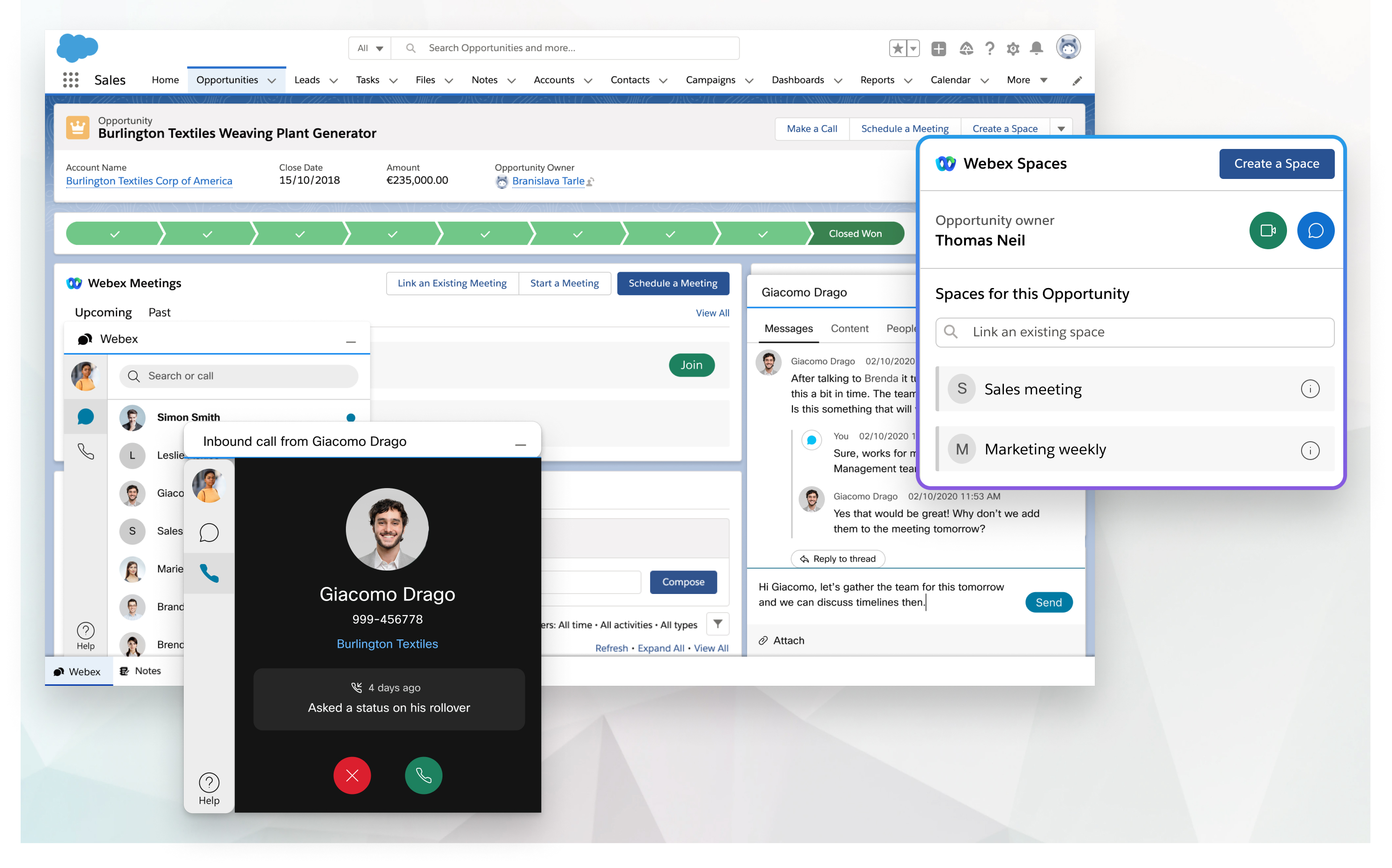Switch to Past meetings tab
This screenshot has width=1392, height=868.
click(x=159, y=312)
